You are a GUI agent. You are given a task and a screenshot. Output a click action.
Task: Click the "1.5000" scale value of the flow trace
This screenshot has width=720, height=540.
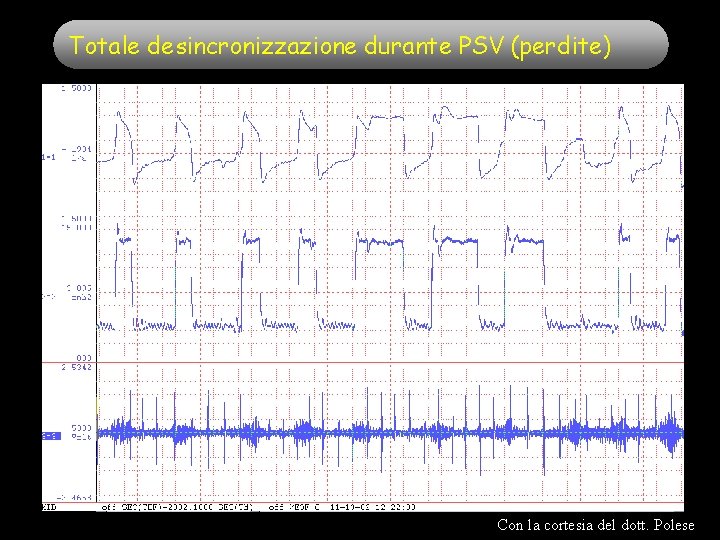(77, 88)
